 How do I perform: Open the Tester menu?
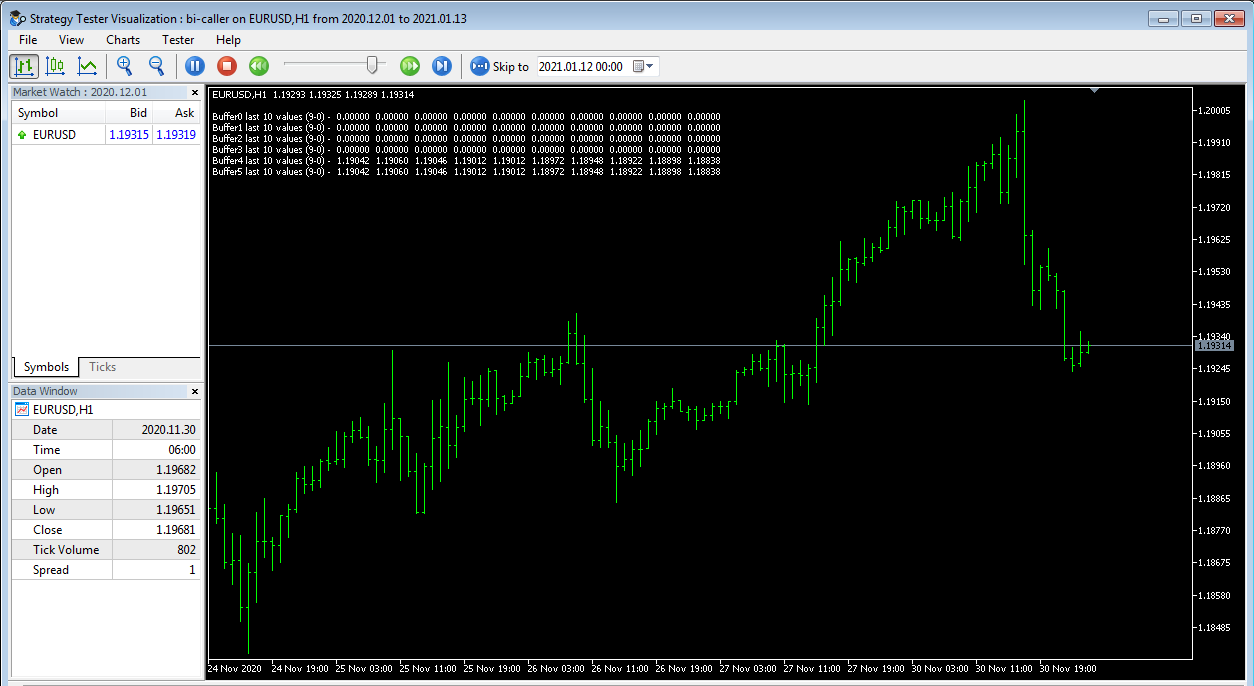point(178,40)
